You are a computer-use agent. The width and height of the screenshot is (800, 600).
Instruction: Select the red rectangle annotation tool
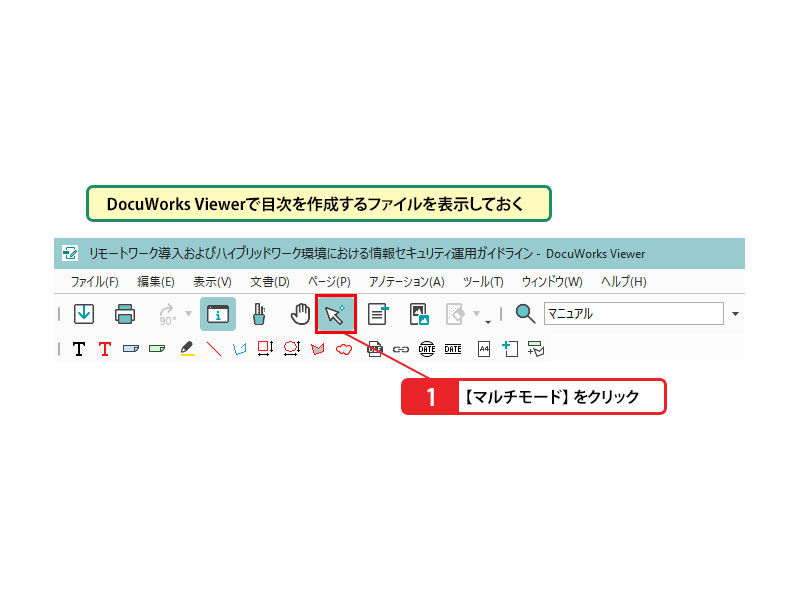coord(265,348)
